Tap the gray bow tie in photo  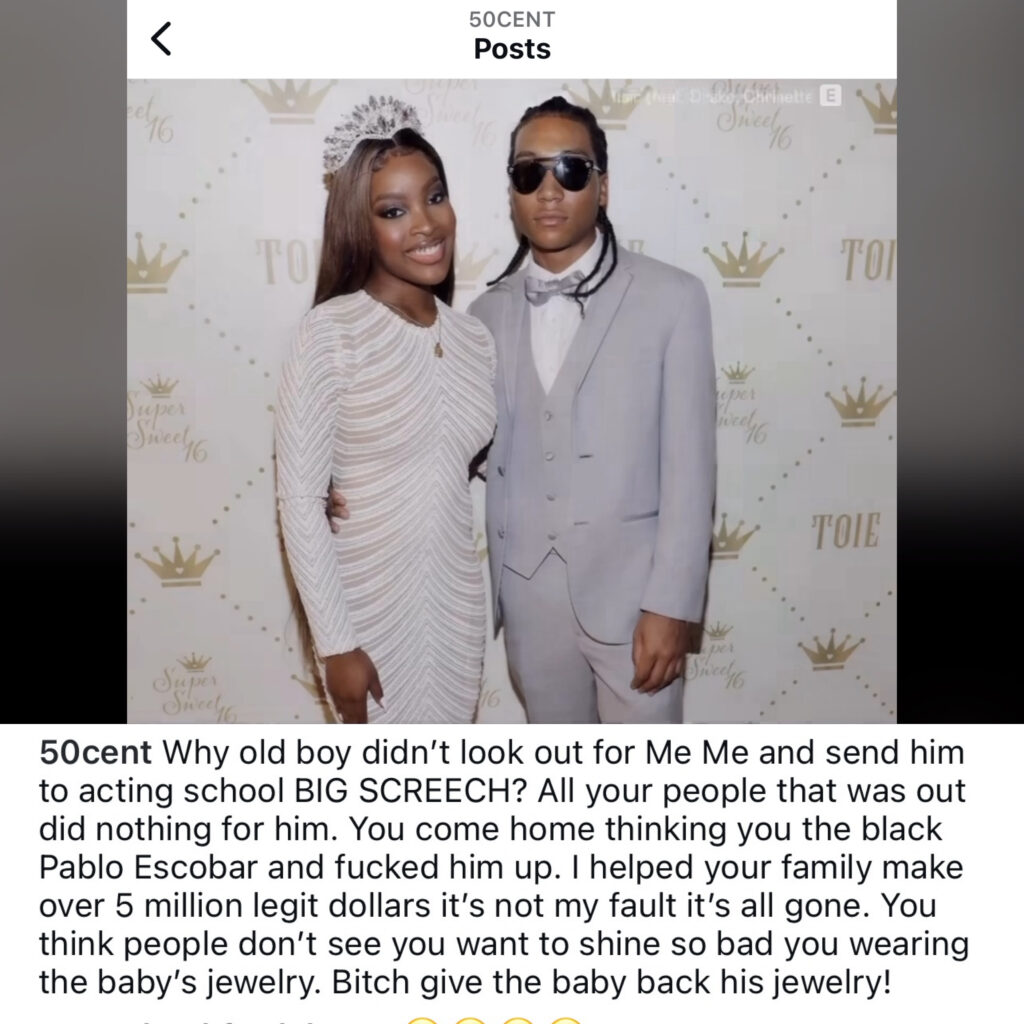pos(554,287)
